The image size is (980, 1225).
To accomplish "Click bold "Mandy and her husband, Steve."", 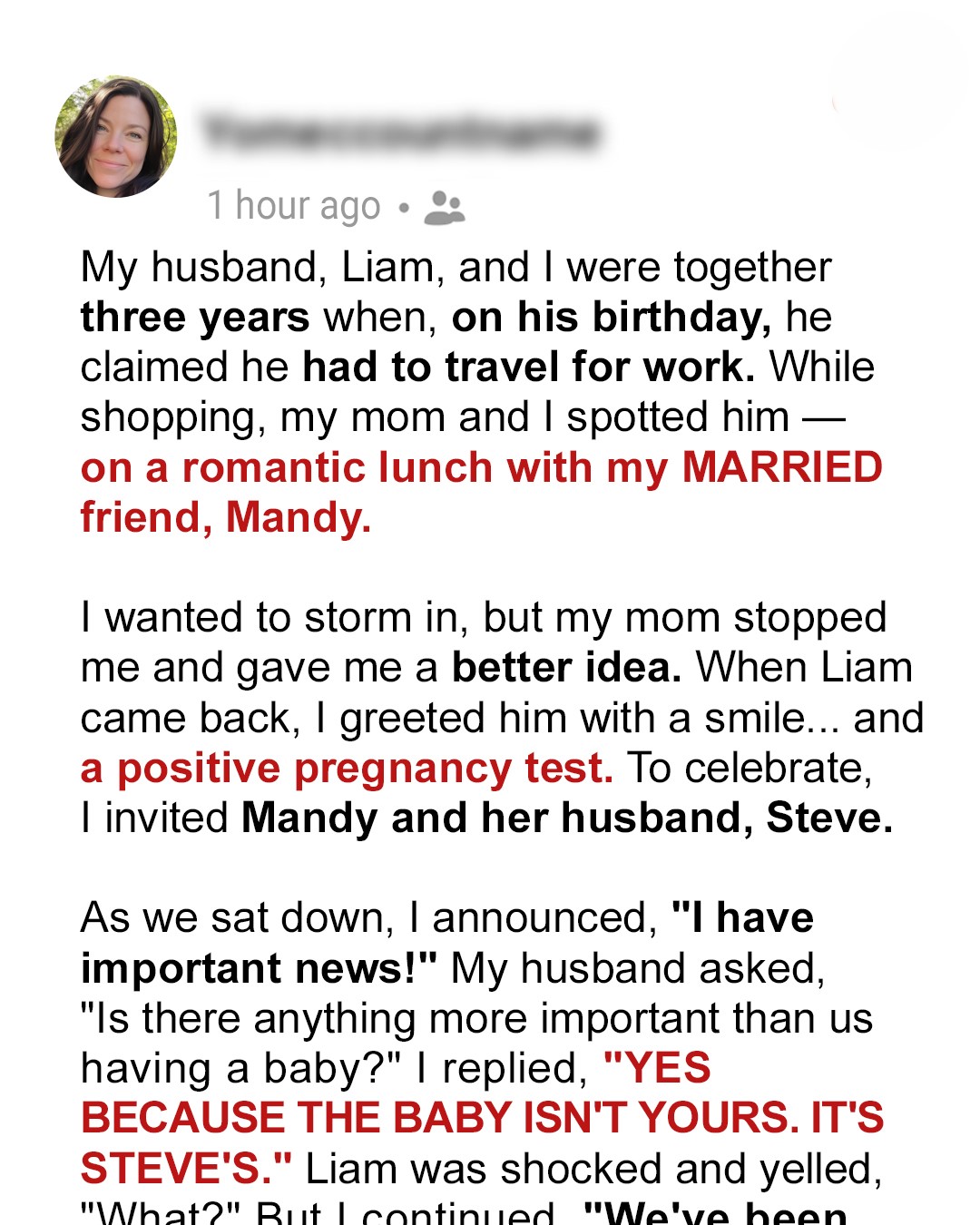I will pyautogui.click(x=567, y=818).
